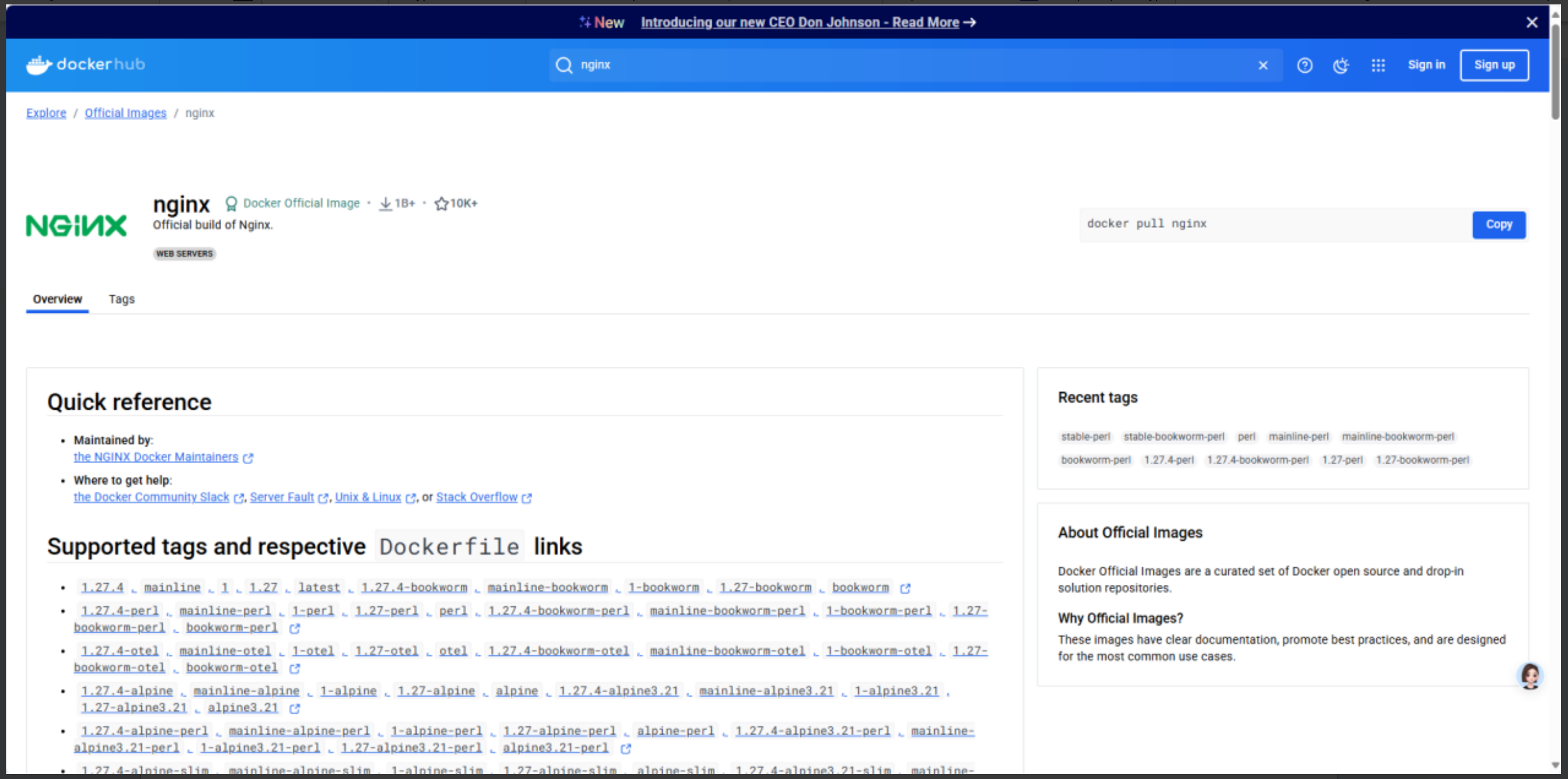Select the mainline-bookworm-perl recent tag
The image size is (1568, 779).
[1398, 437]
